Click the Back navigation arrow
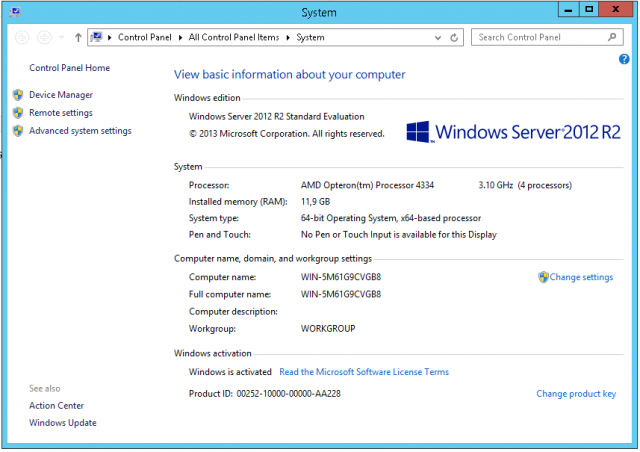The width and height of the screenshot is (640, 452). click(22, 38)
